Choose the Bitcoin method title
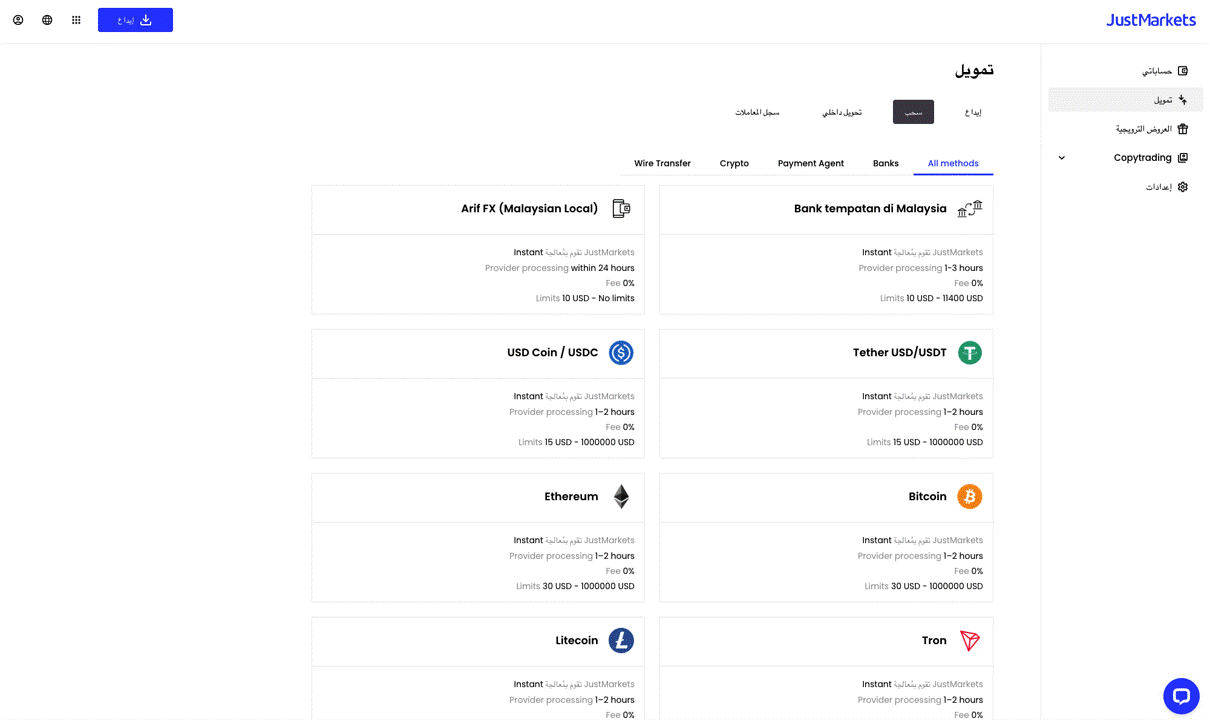This screenshot has width=1210, height=720. (x=928, y=497)
